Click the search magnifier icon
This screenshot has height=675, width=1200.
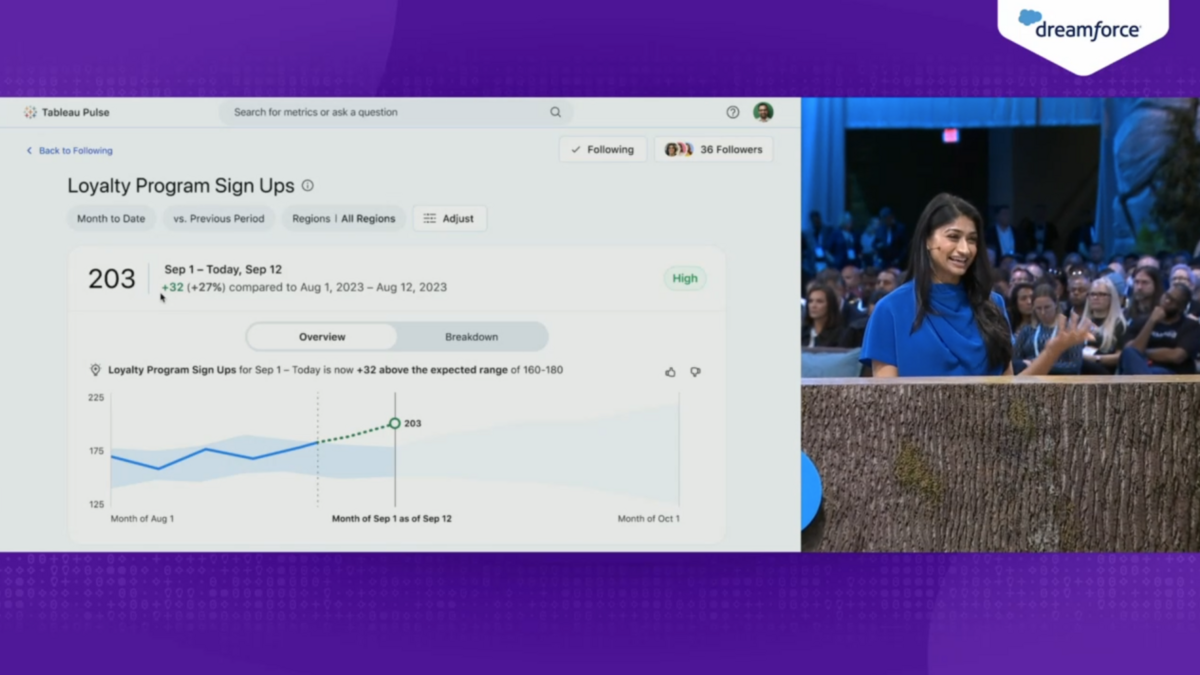tap(556, 112)
